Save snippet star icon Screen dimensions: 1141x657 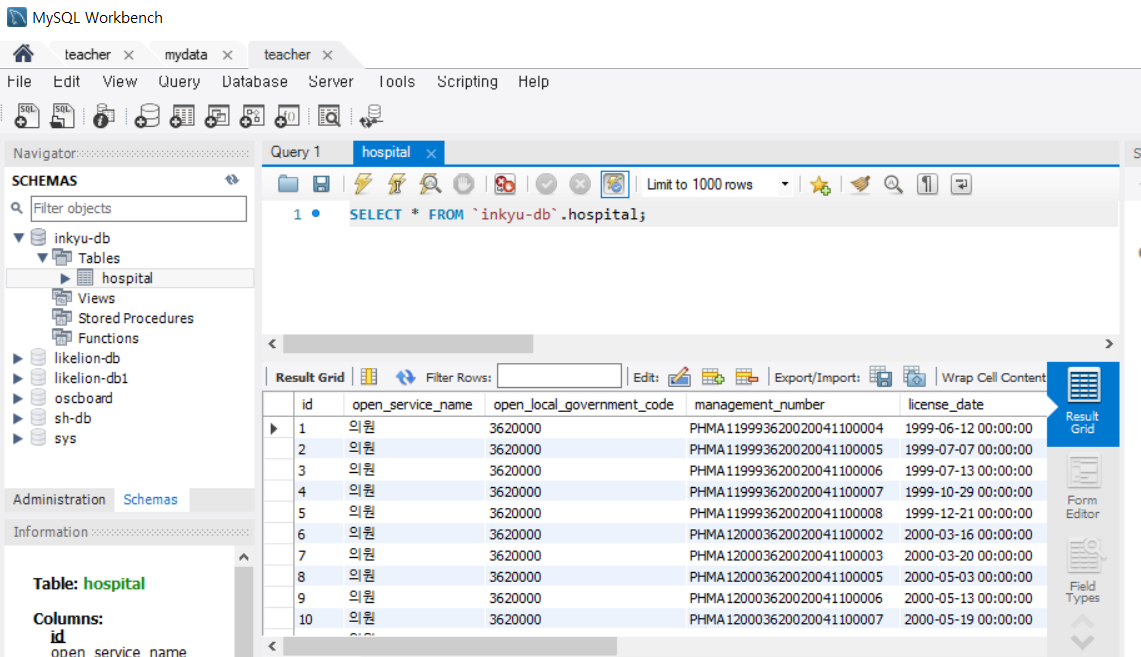(820, 185)
